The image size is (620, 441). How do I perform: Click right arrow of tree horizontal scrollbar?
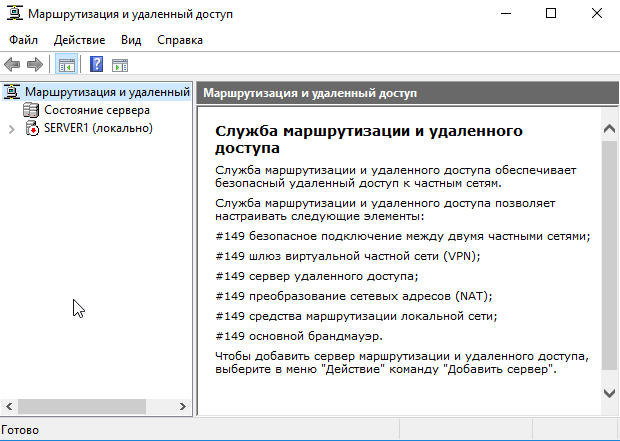point(181,406)
